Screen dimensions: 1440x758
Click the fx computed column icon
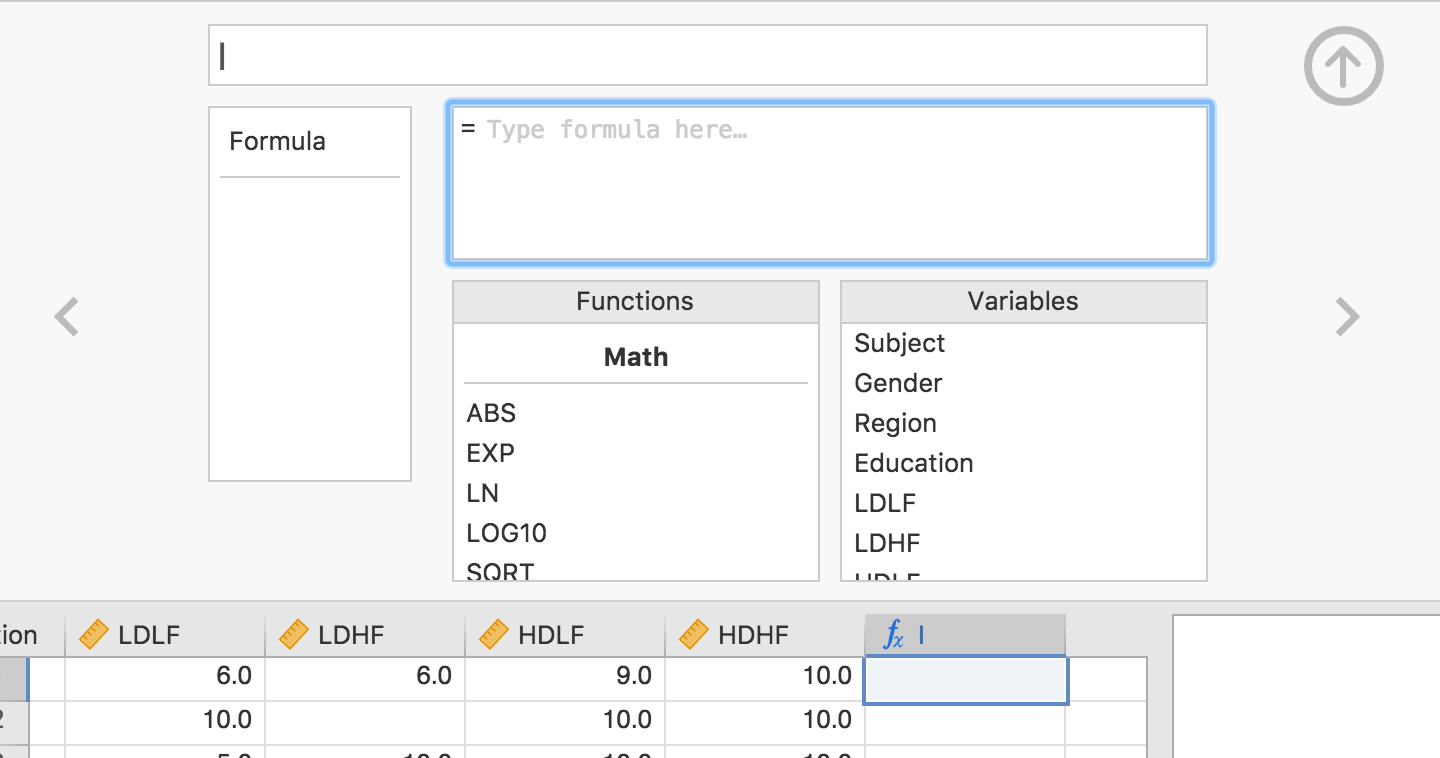pyautogui.click(x=894, y=634)
